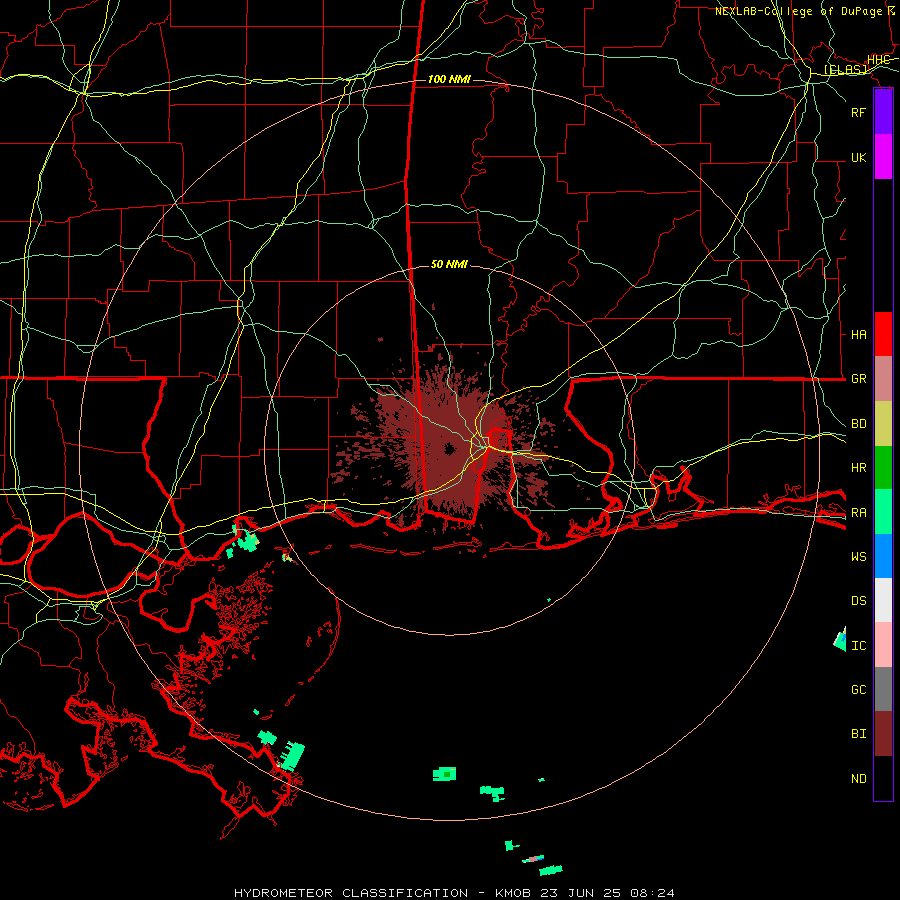Click the "50 NMI" range ring label
900x900 pixels.
pyautogui.click(x=449, y=264)
